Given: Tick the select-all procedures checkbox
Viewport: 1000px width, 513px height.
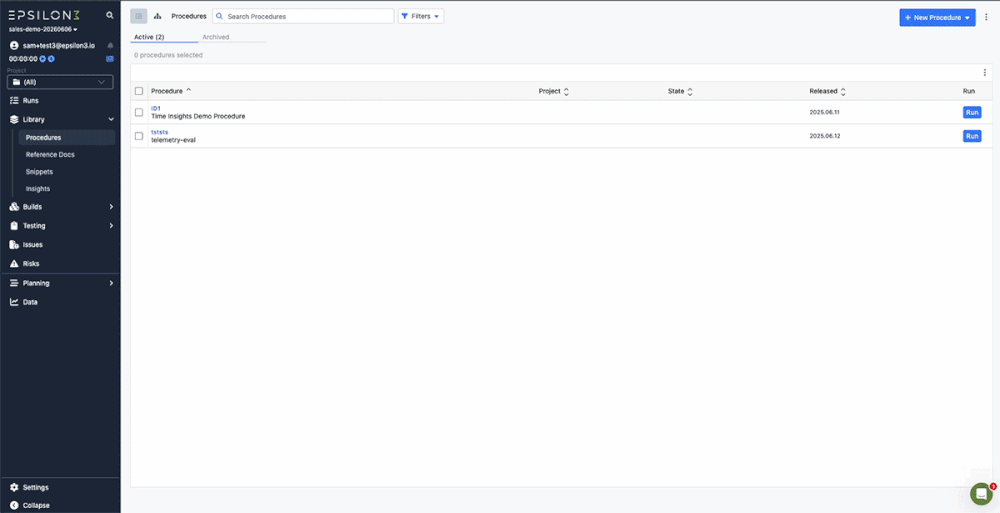Looking at the screenshot, I should tap(139, 91).
